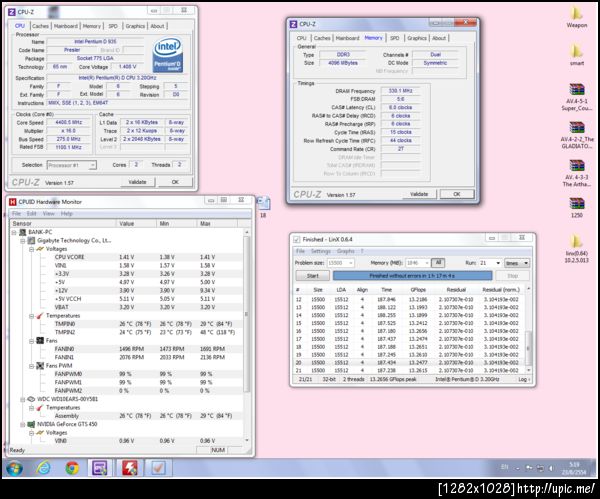Collapse the Gigabyte Technology node
Screen dimensions: 600x499
(23, 241)
